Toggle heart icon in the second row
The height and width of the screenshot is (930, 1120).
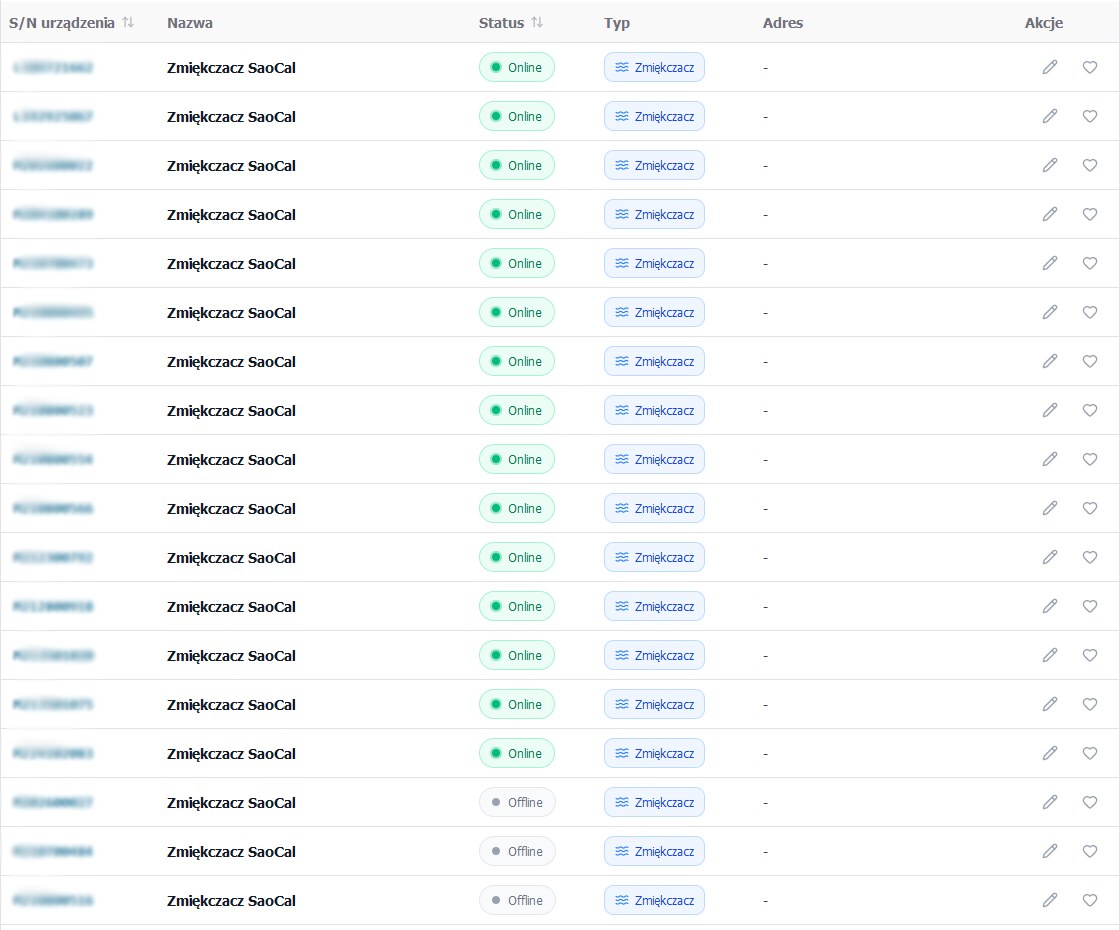coord(1090,116)
